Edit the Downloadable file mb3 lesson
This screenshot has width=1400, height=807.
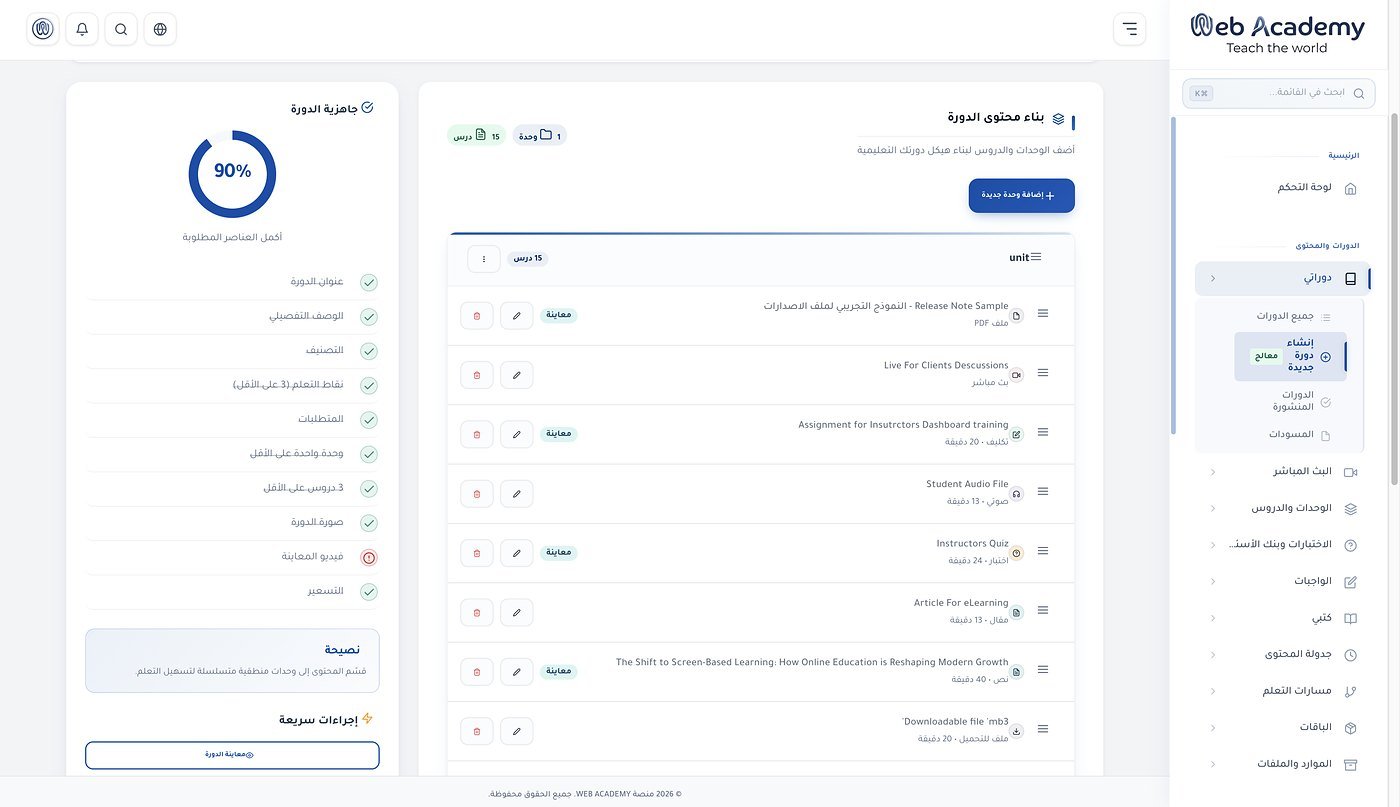(x=517, y=731)
